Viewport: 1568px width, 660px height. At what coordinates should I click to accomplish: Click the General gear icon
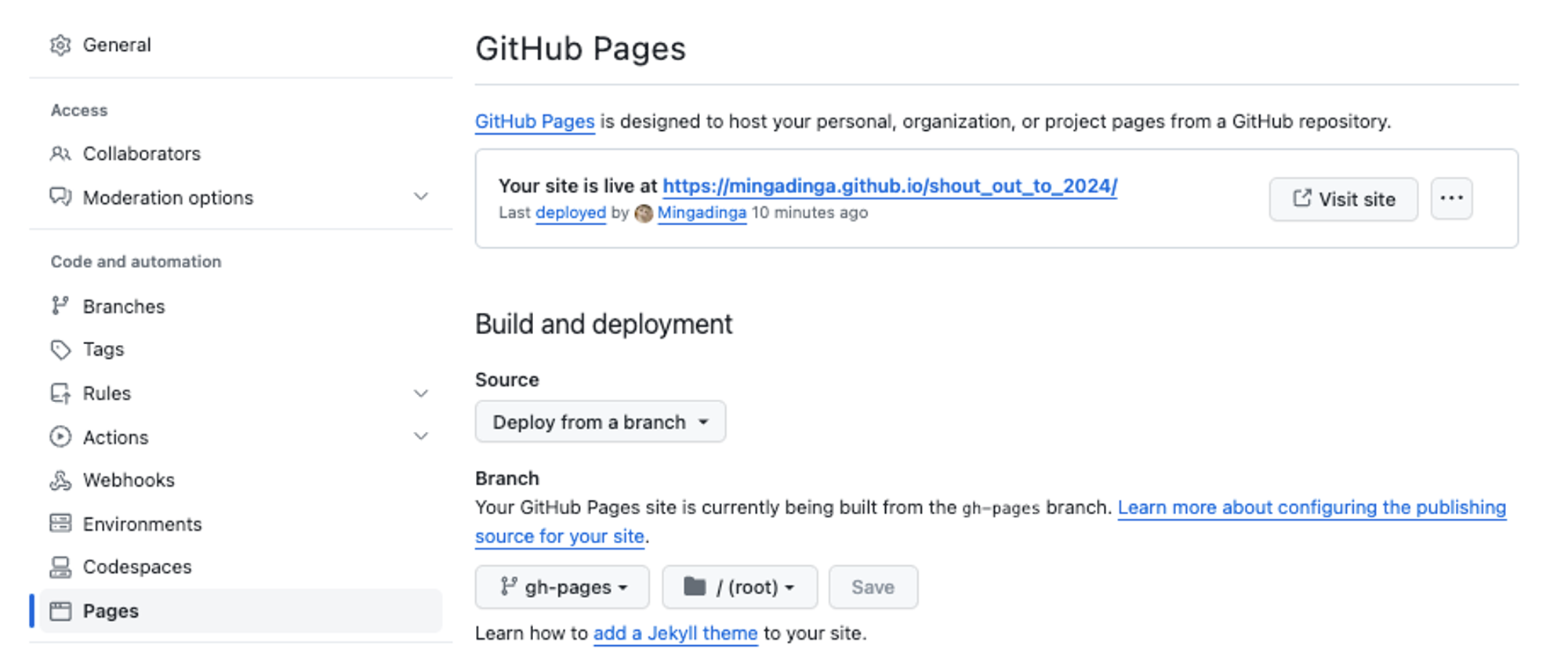(60, 45)
